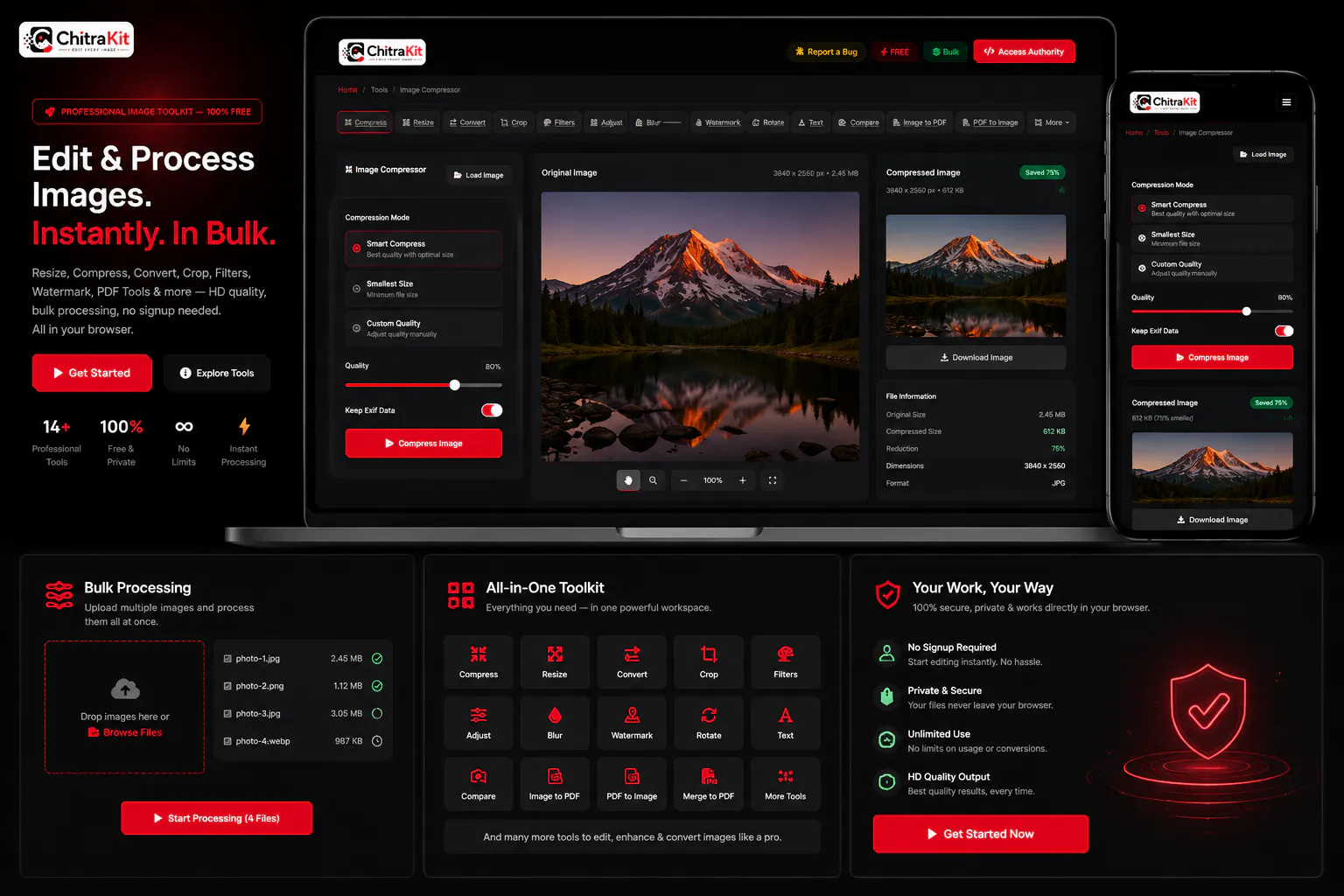Open the Image to PDF tab
This screenshot has width=1344, height=896.
[x=920, y=122]
